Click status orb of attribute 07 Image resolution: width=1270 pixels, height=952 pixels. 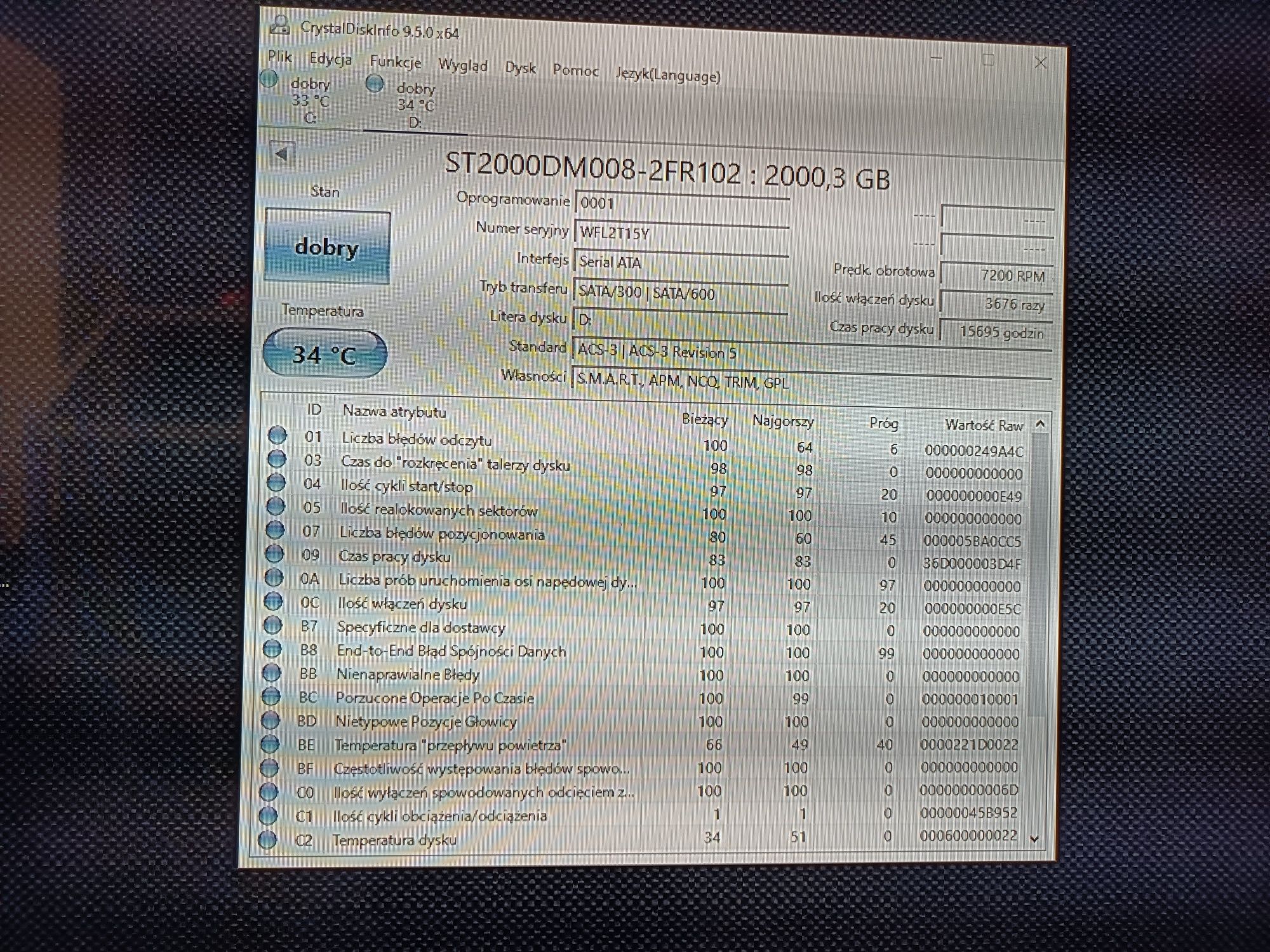274,529
